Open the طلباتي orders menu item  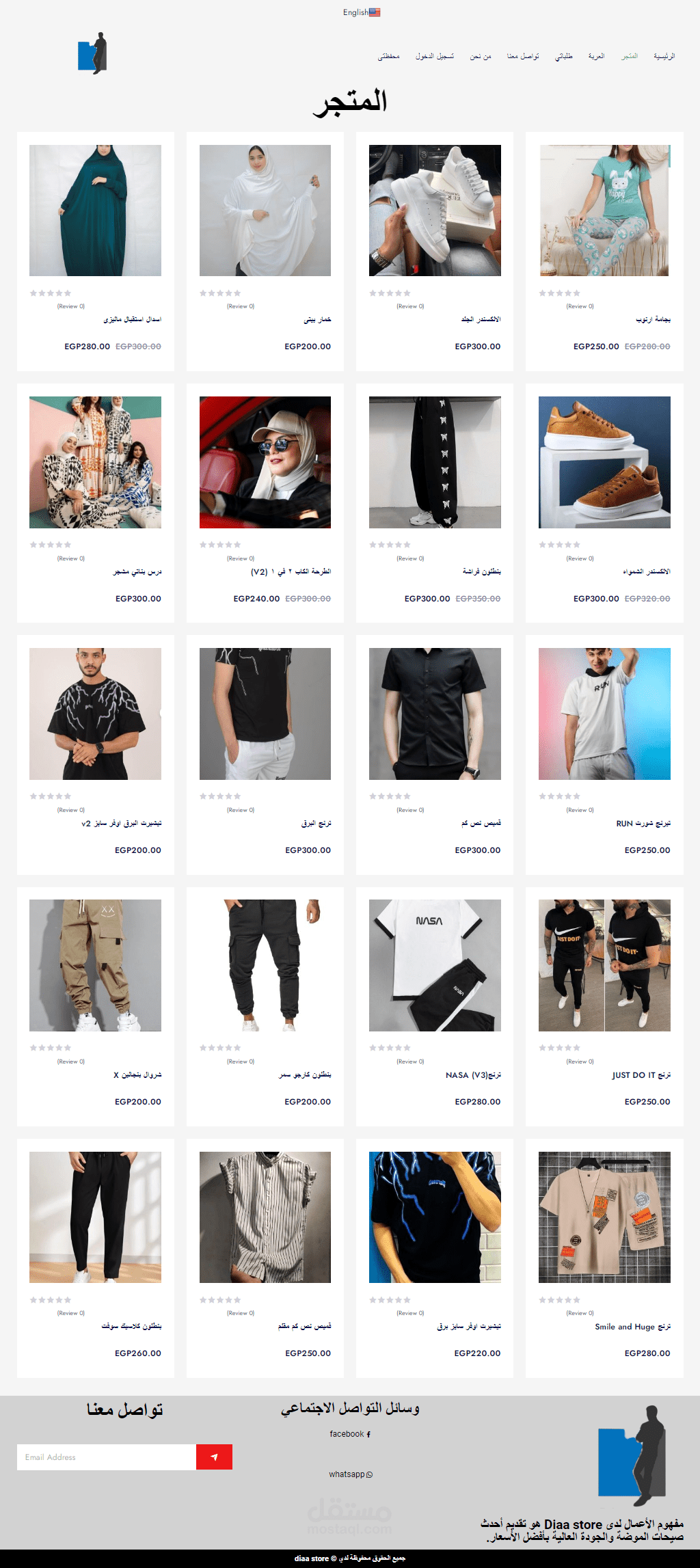tap(564, 56)
